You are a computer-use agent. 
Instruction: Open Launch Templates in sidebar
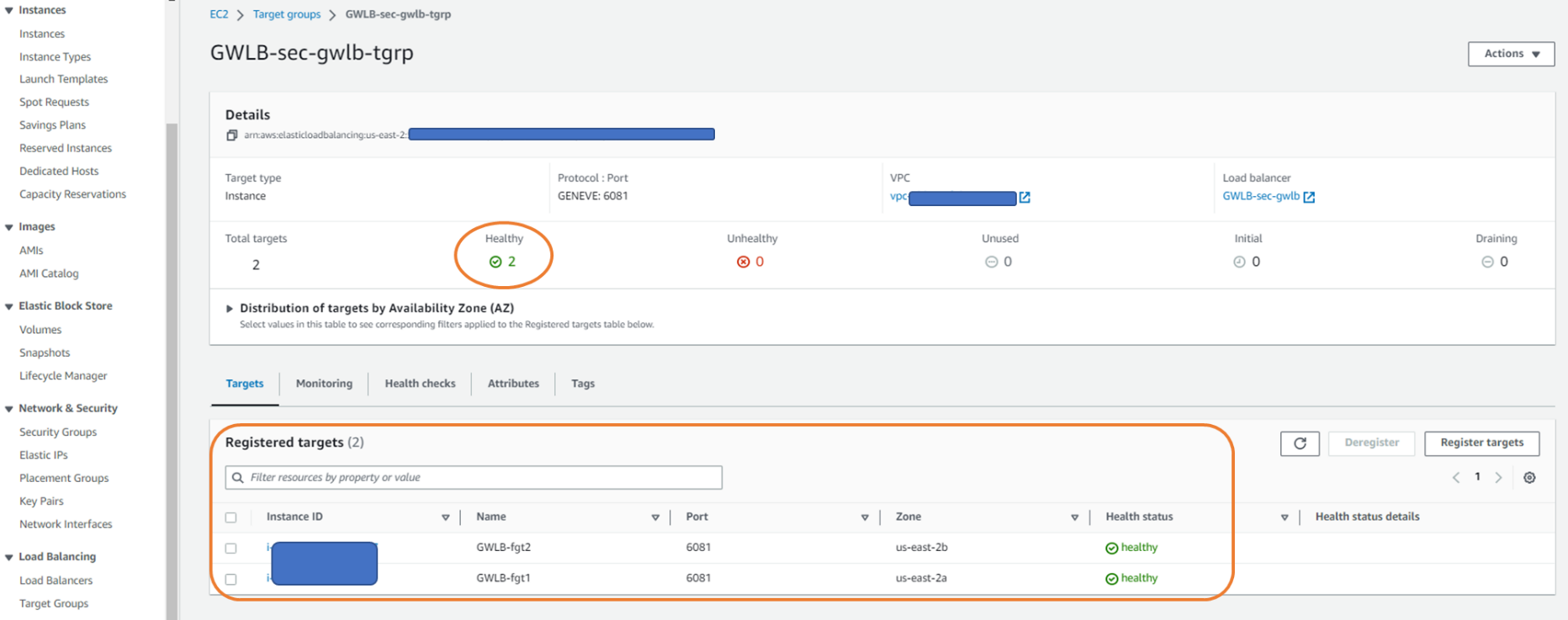point(64,79)
